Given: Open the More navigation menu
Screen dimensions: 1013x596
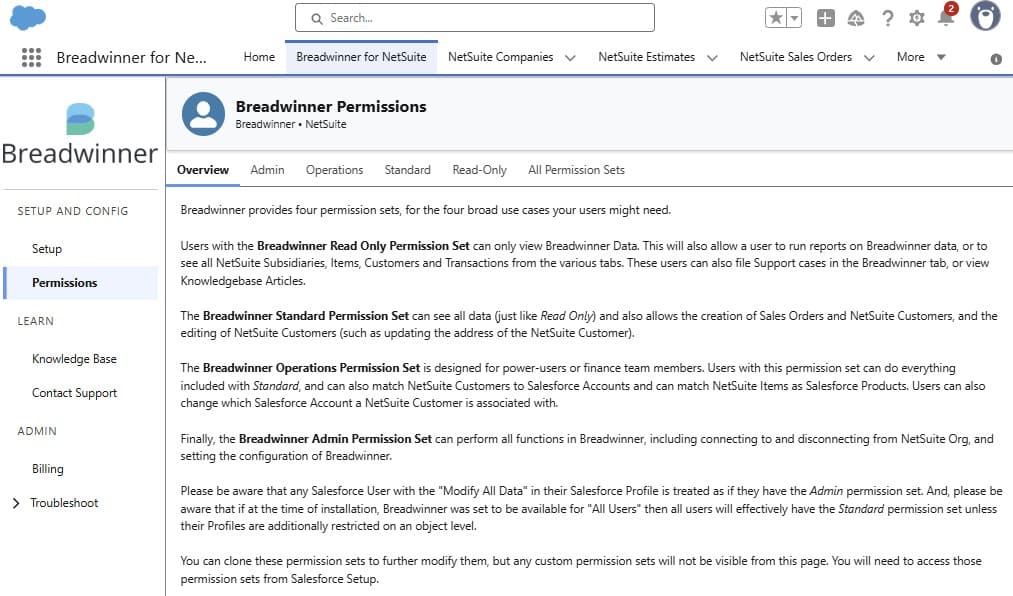Looking at the screenshot, I should pos(921,57).
